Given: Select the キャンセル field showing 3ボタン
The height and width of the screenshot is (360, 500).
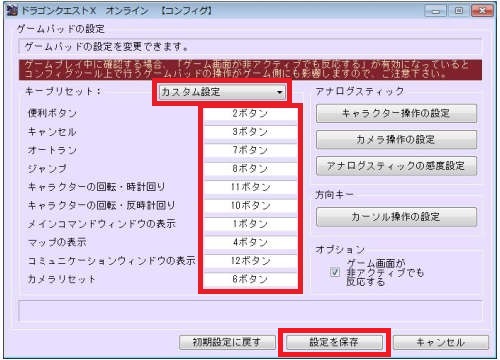Looking at the screenshot, I should point(250,132).
